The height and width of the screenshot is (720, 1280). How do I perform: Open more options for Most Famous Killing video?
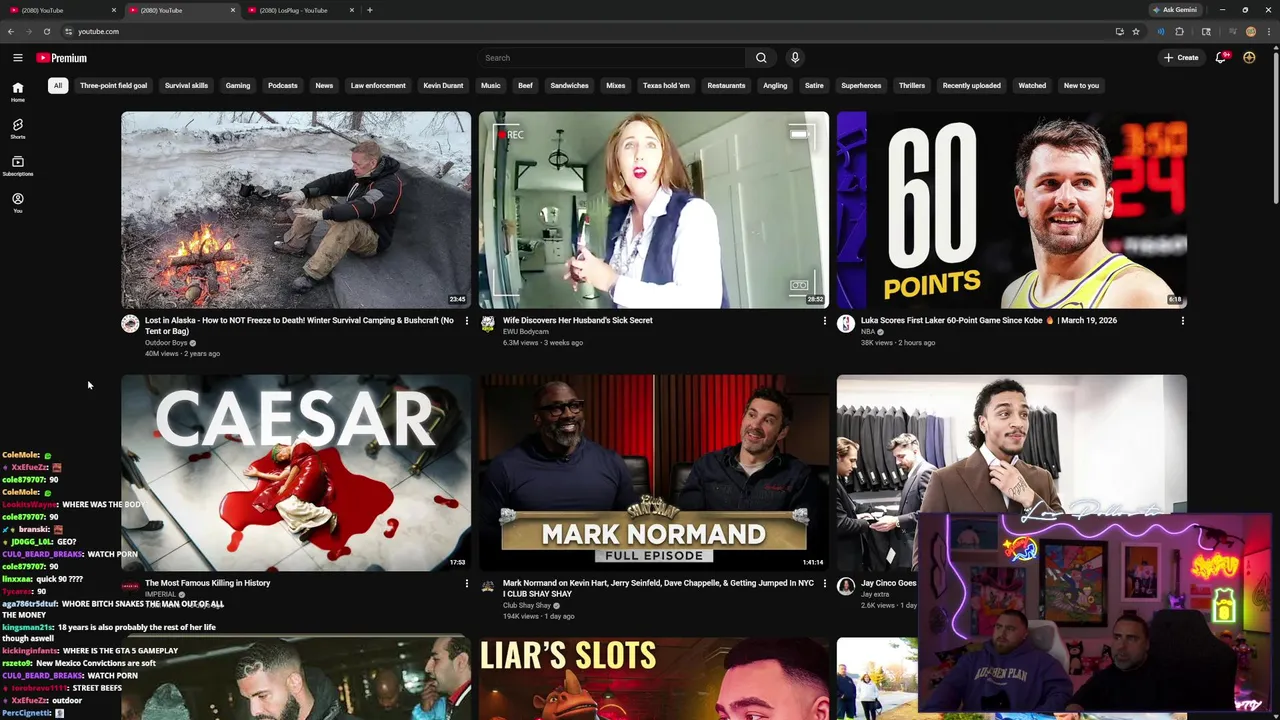point(466,583)
